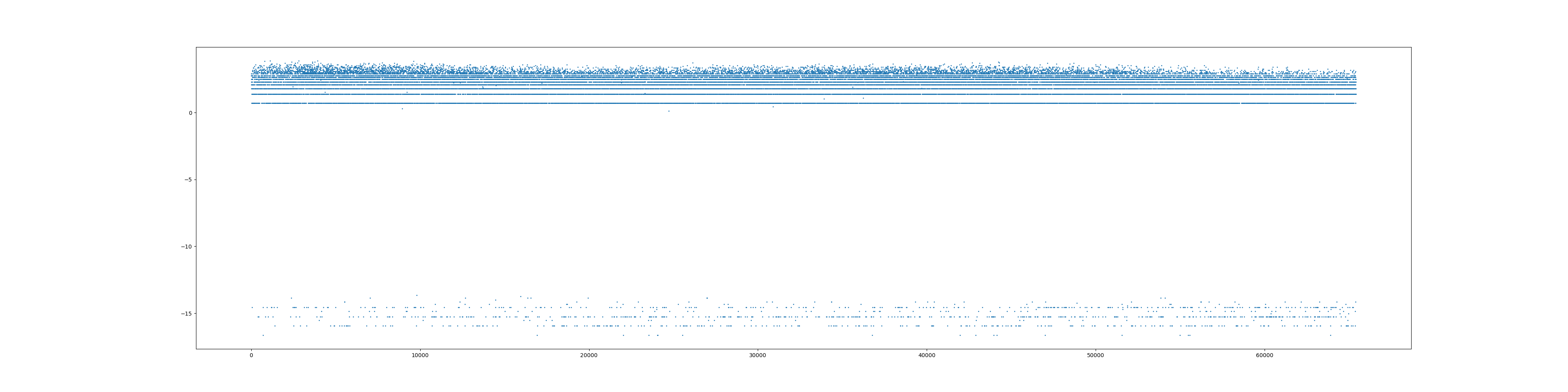Viewport: 1568px width, 392px height.
Task: Click the y-axis tick label −5
Action: [x=187, y=180]
